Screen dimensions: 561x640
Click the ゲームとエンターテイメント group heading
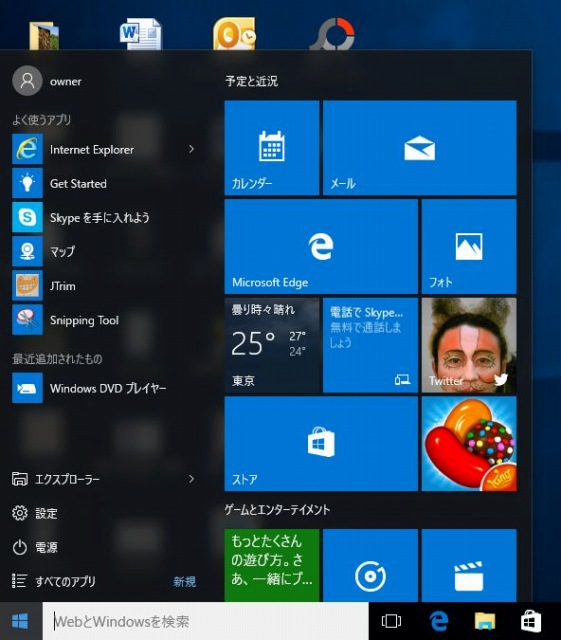tap(277, 509)
